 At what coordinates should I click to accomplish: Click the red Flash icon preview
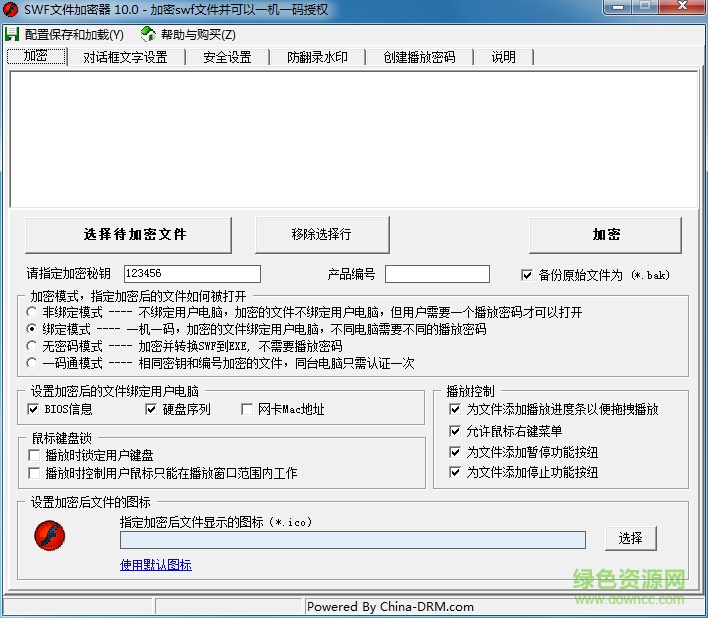pyautogui.click(x=50, y=537)
